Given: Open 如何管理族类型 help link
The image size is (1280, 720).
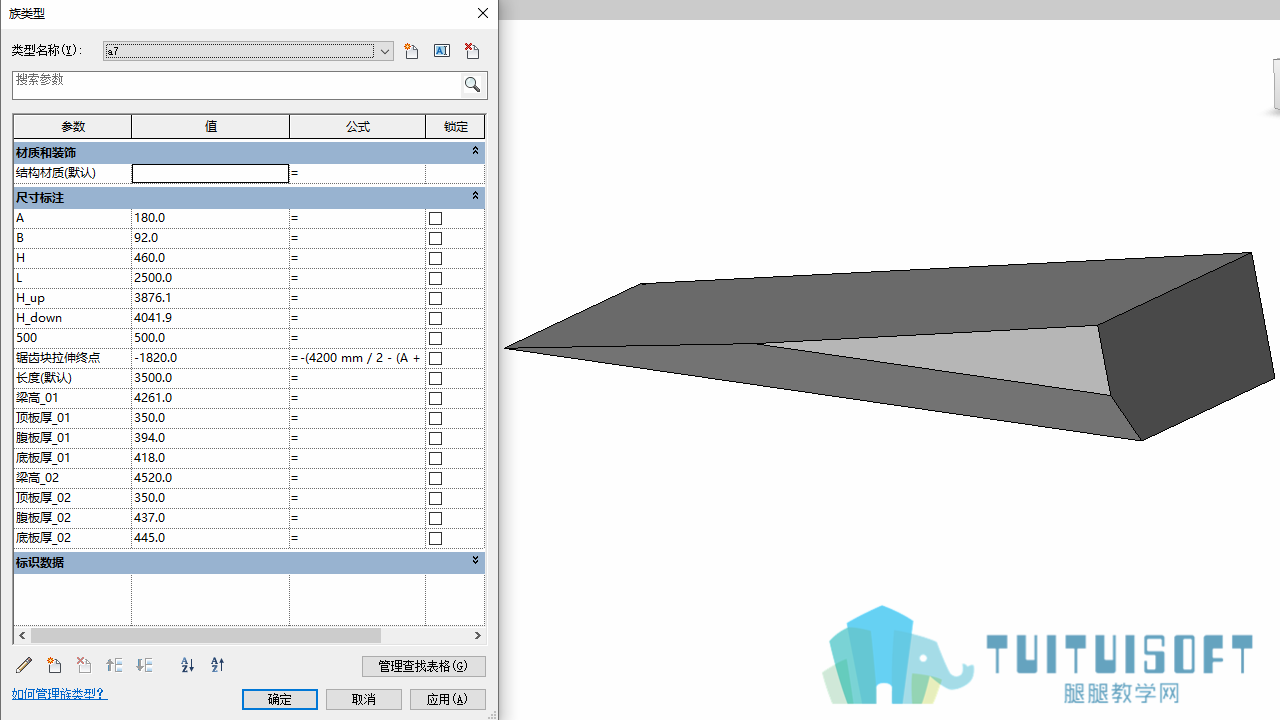Looking at the screenshot, I should (59, 693).
